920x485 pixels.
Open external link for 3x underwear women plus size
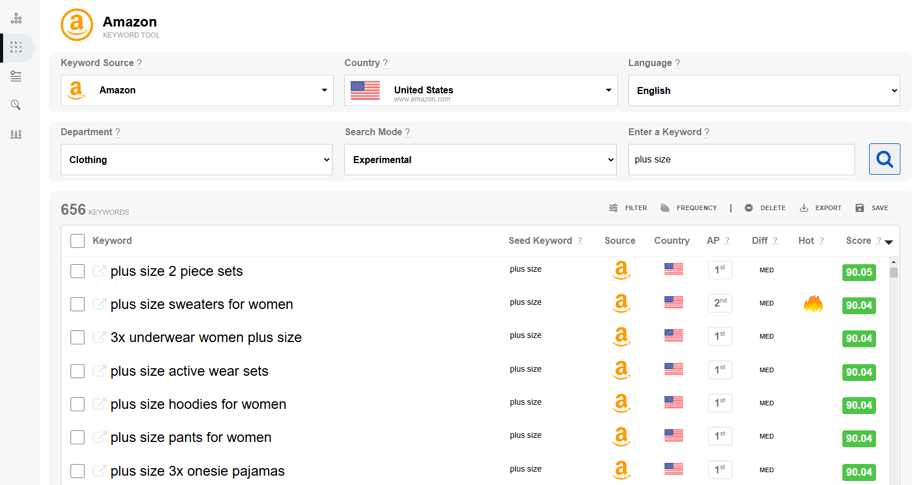(99, 337)
